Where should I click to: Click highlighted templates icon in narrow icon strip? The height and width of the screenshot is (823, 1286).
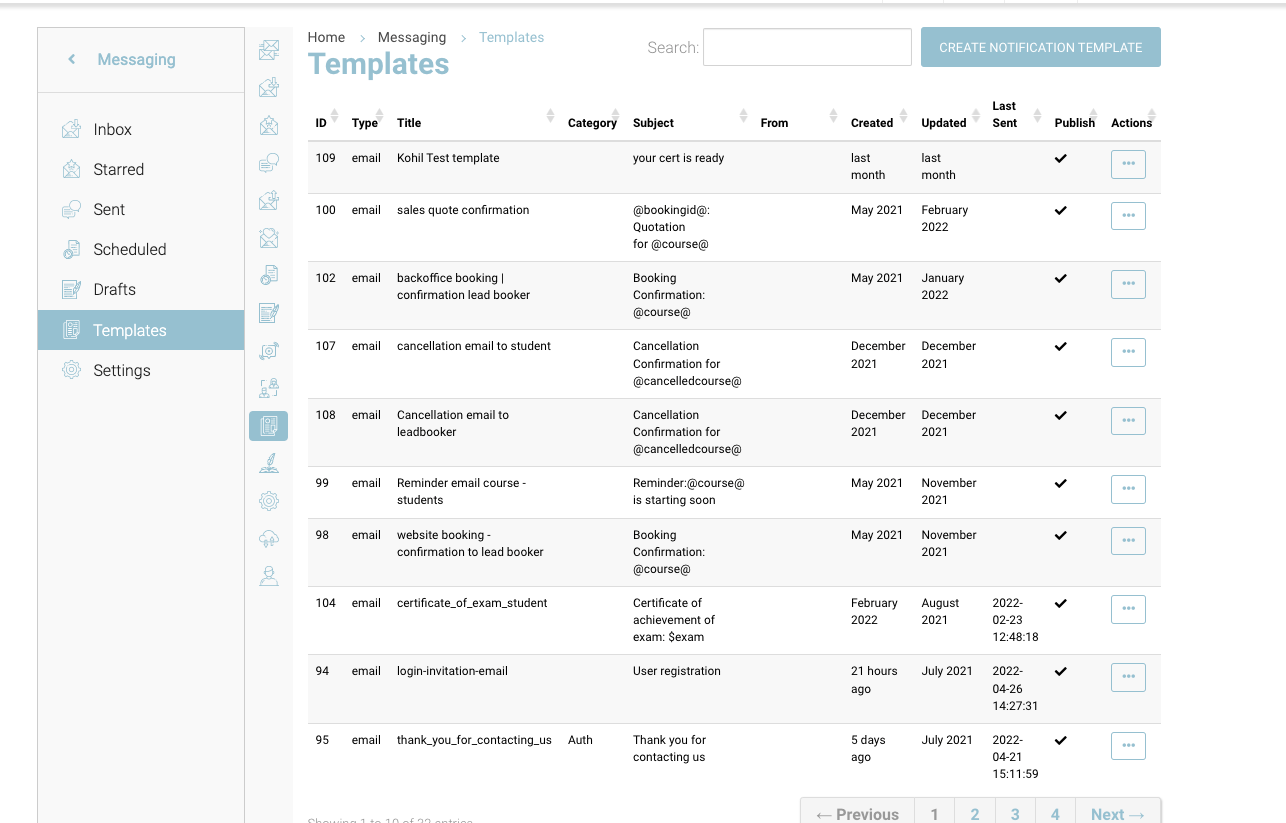(268, 426)
